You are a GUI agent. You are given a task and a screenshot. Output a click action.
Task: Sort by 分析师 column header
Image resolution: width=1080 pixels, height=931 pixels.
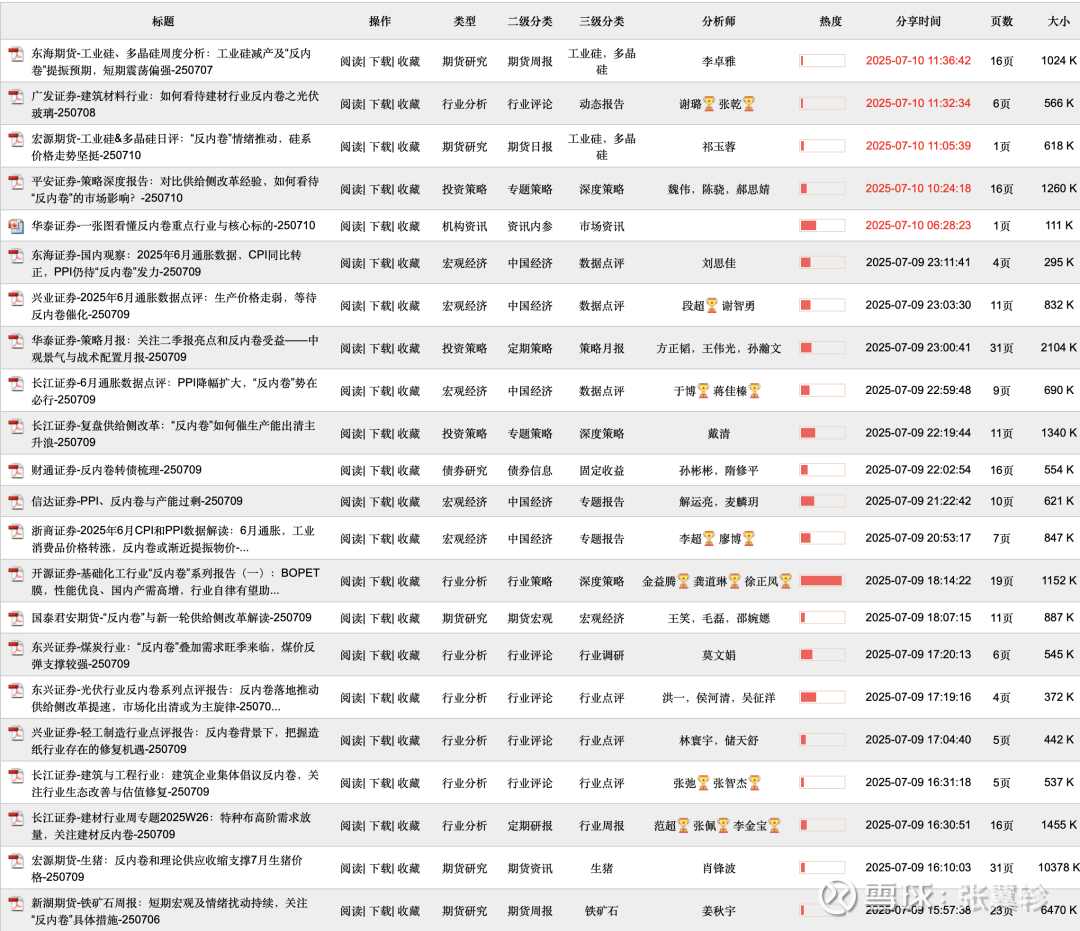tap(718, 21)
